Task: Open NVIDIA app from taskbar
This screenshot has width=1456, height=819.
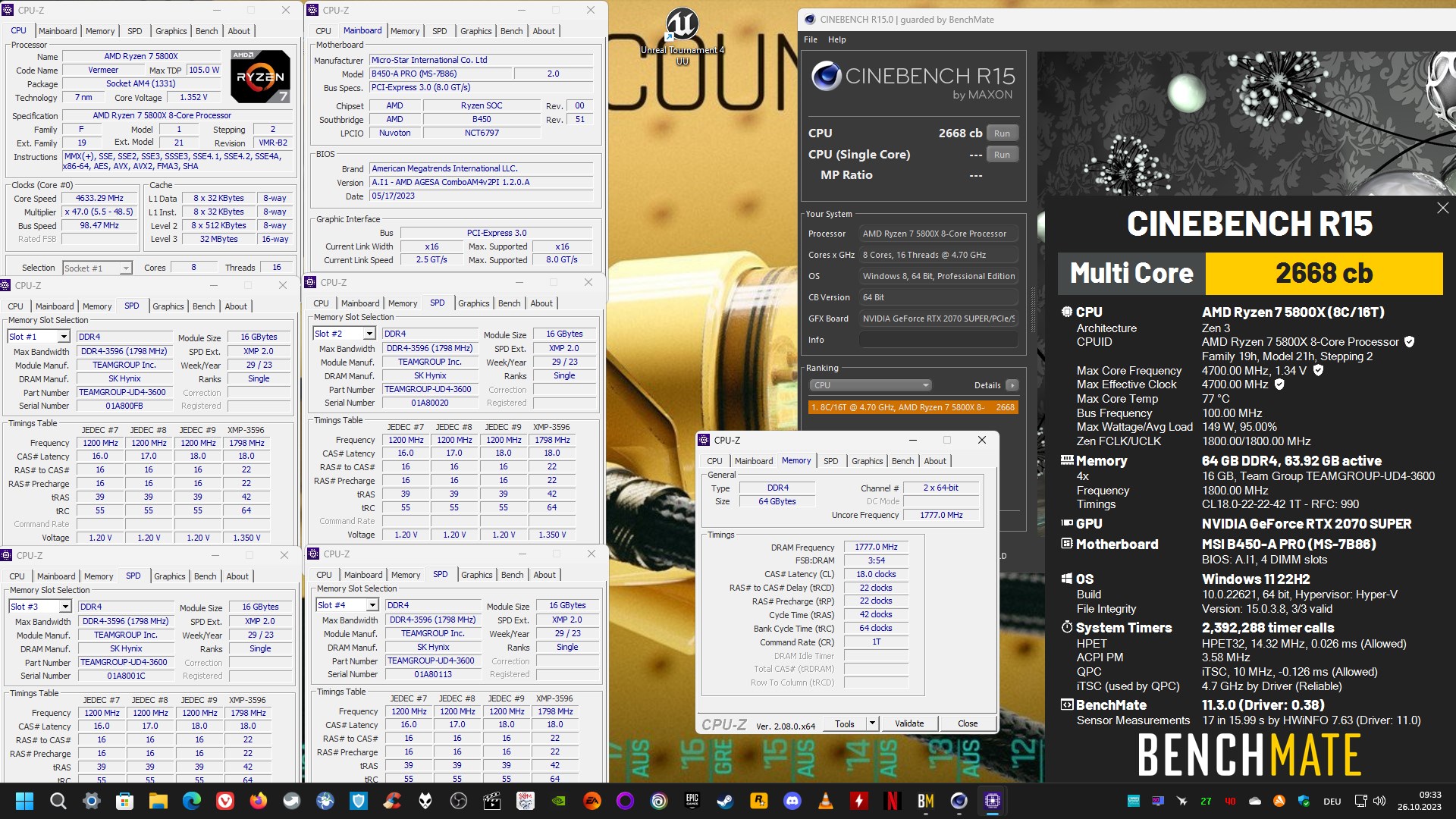Action: pos(558,801)
